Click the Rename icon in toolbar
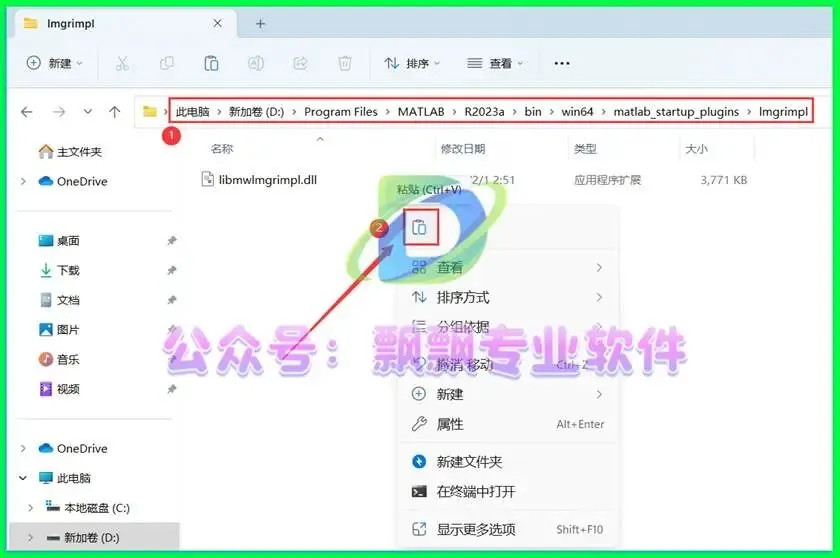 256,63
